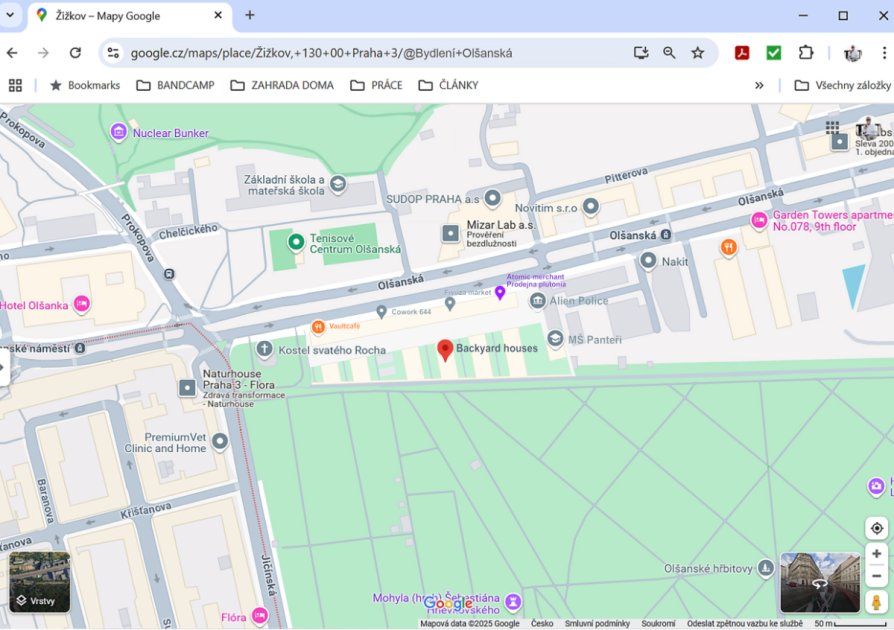The image size is (894, 630).
Task: Open the Alien Police pin
Action: [537, 300]
